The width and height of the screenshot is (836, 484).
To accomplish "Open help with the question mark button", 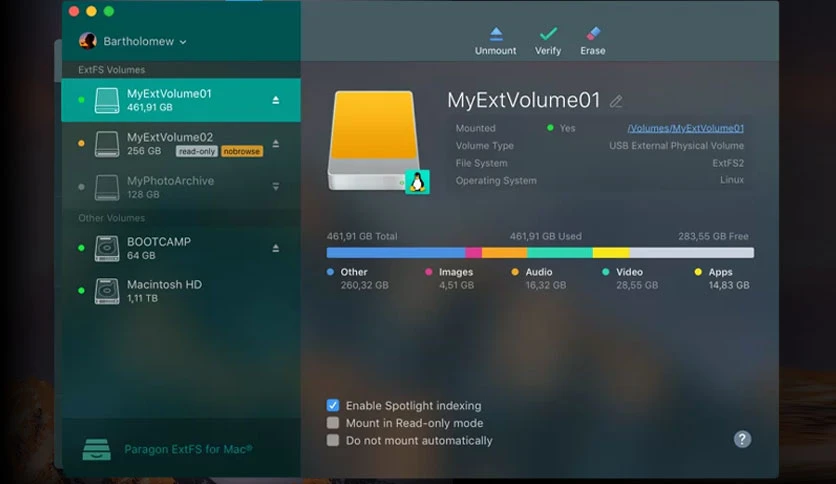I will coord(742,439).
